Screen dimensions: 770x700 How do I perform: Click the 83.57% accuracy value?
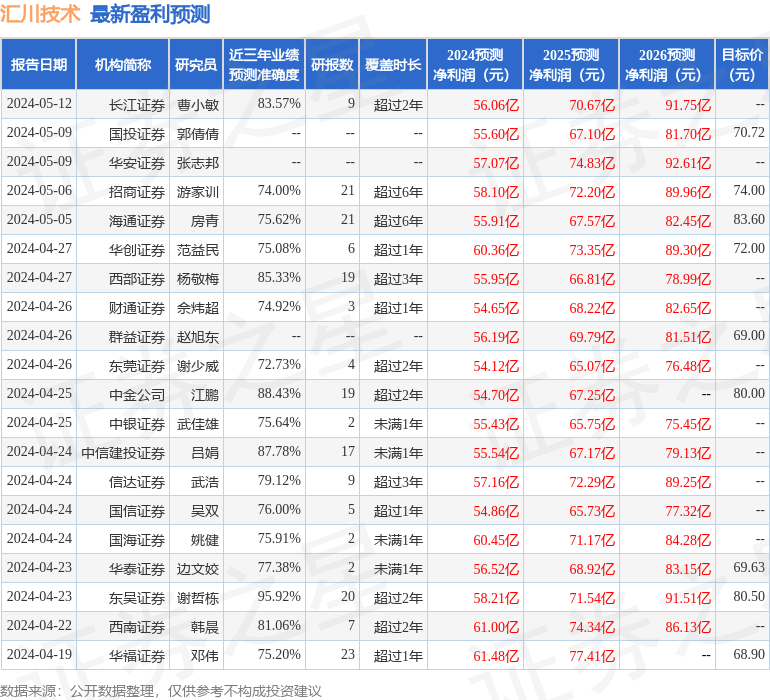click(x=279, y=104)
